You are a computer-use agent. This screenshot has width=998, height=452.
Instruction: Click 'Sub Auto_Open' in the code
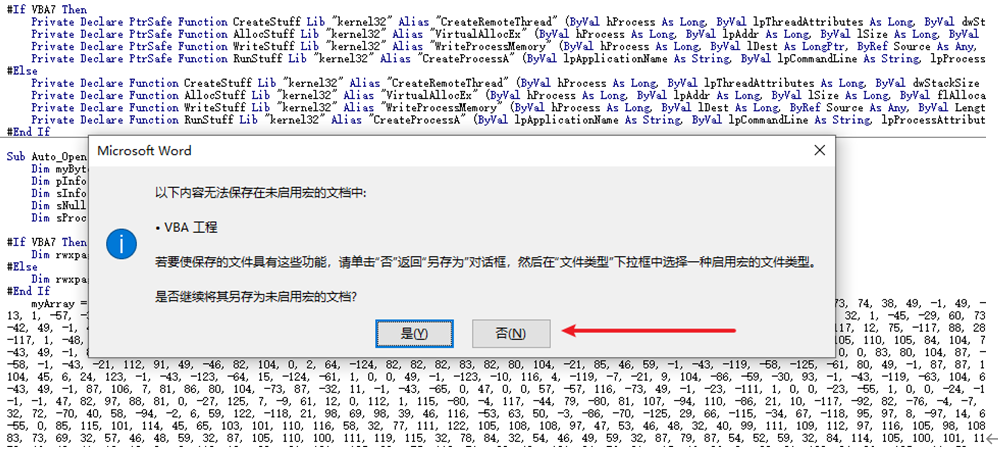coord(46,156)
